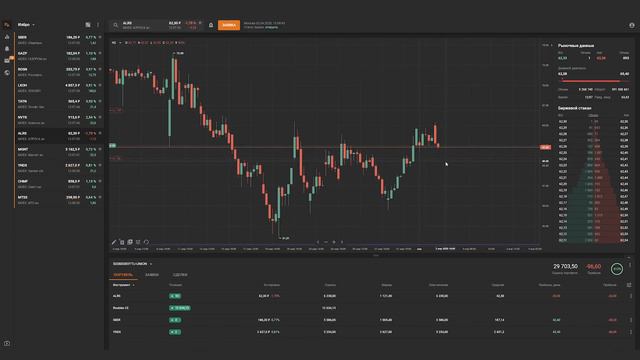Viewport: 640px width, 360px height.
Task: Click the green position badge in ALRS row
Action: 175,296
